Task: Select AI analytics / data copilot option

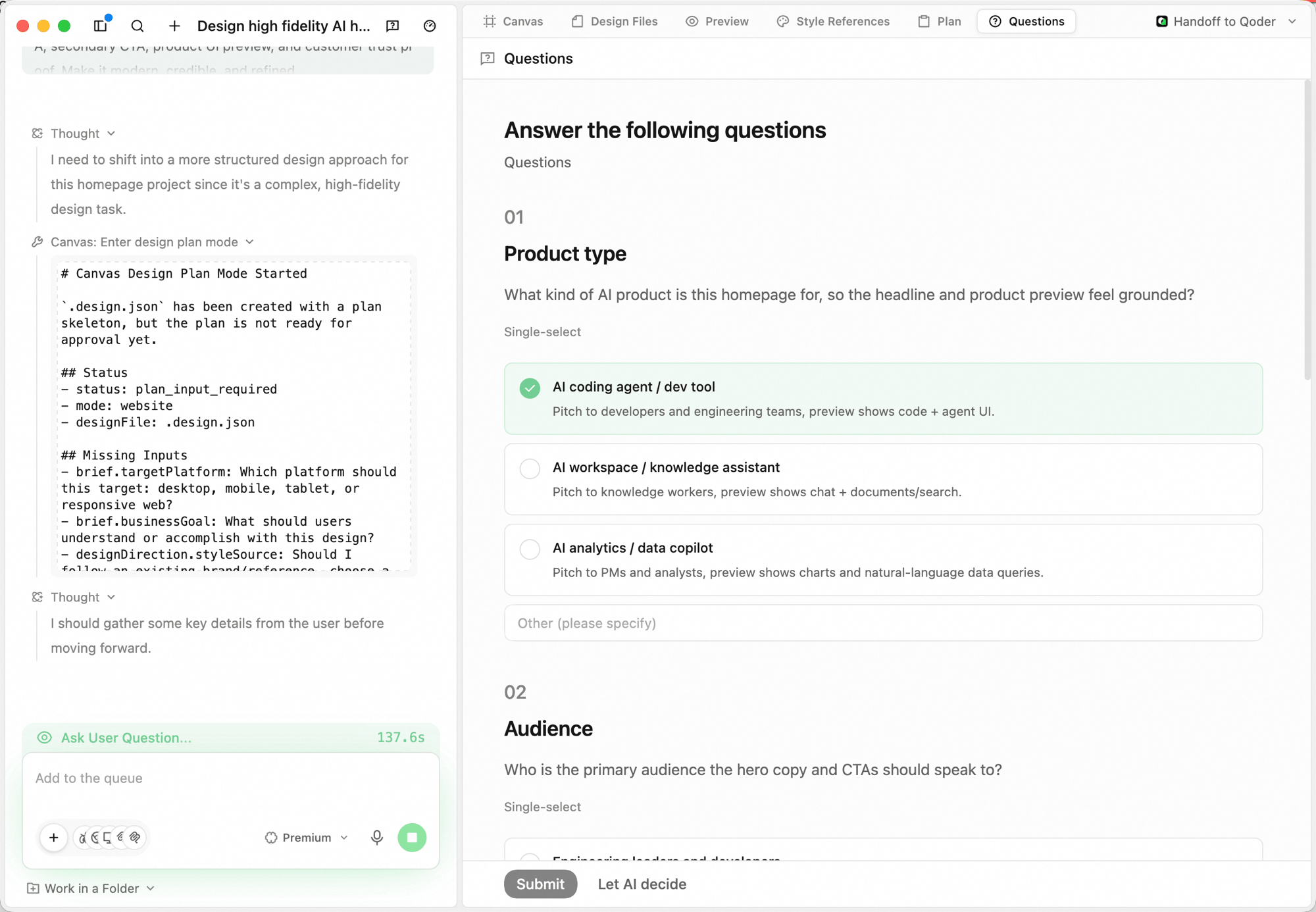Action: click(x=883, y=560)
